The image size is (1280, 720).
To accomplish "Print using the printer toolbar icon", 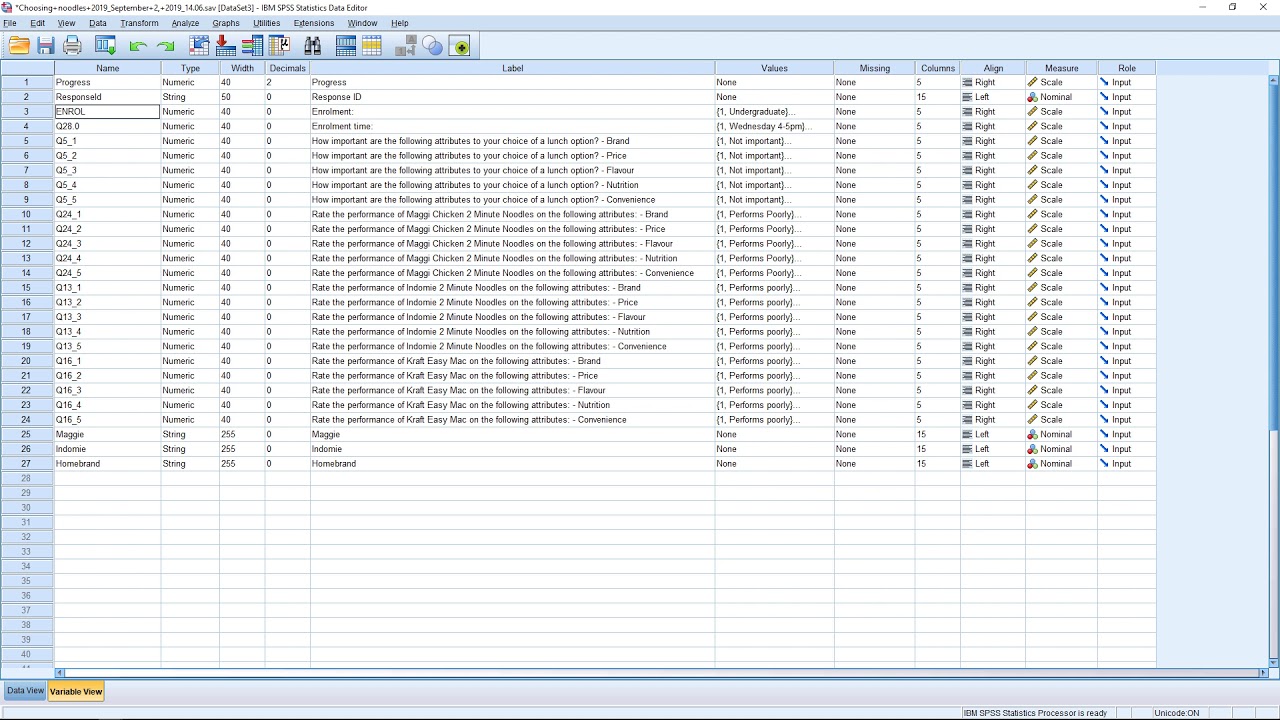I will 72,46.
